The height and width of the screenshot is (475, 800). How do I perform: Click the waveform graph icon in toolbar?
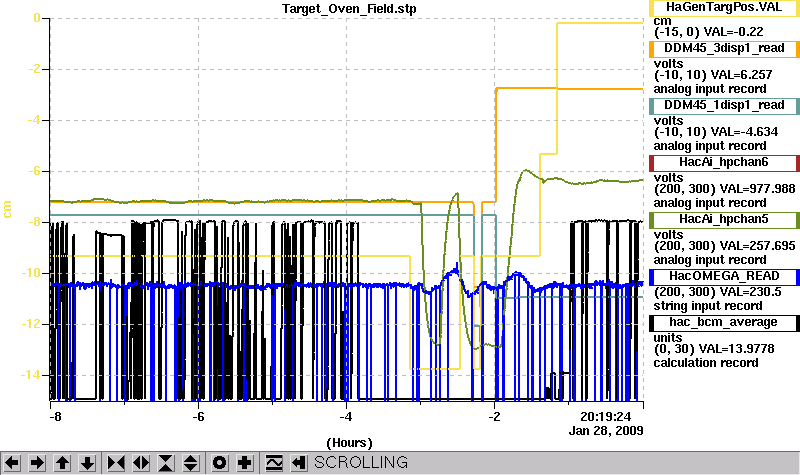(274, 463)
